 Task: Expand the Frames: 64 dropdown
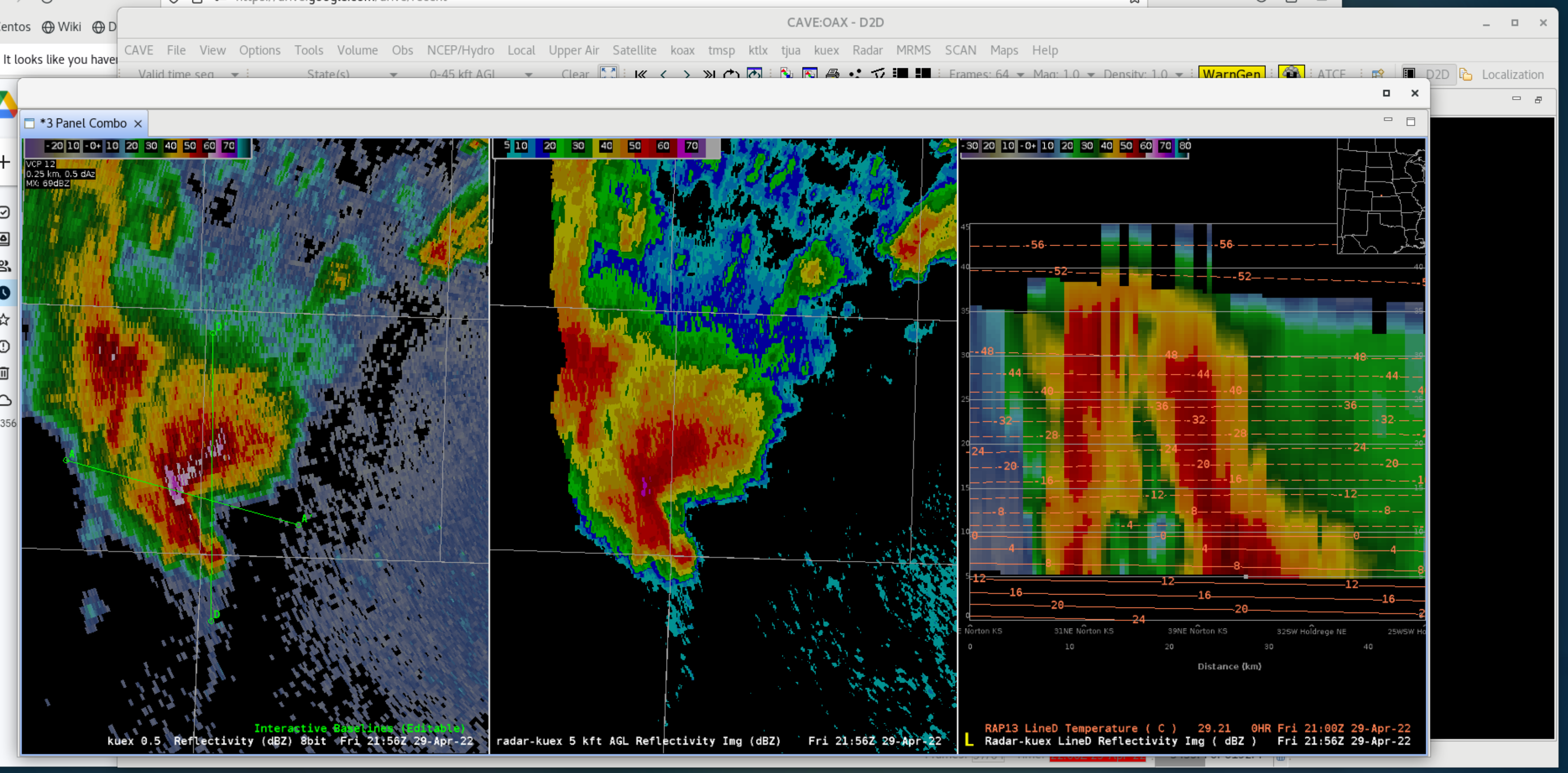[x=1021, y=75]
